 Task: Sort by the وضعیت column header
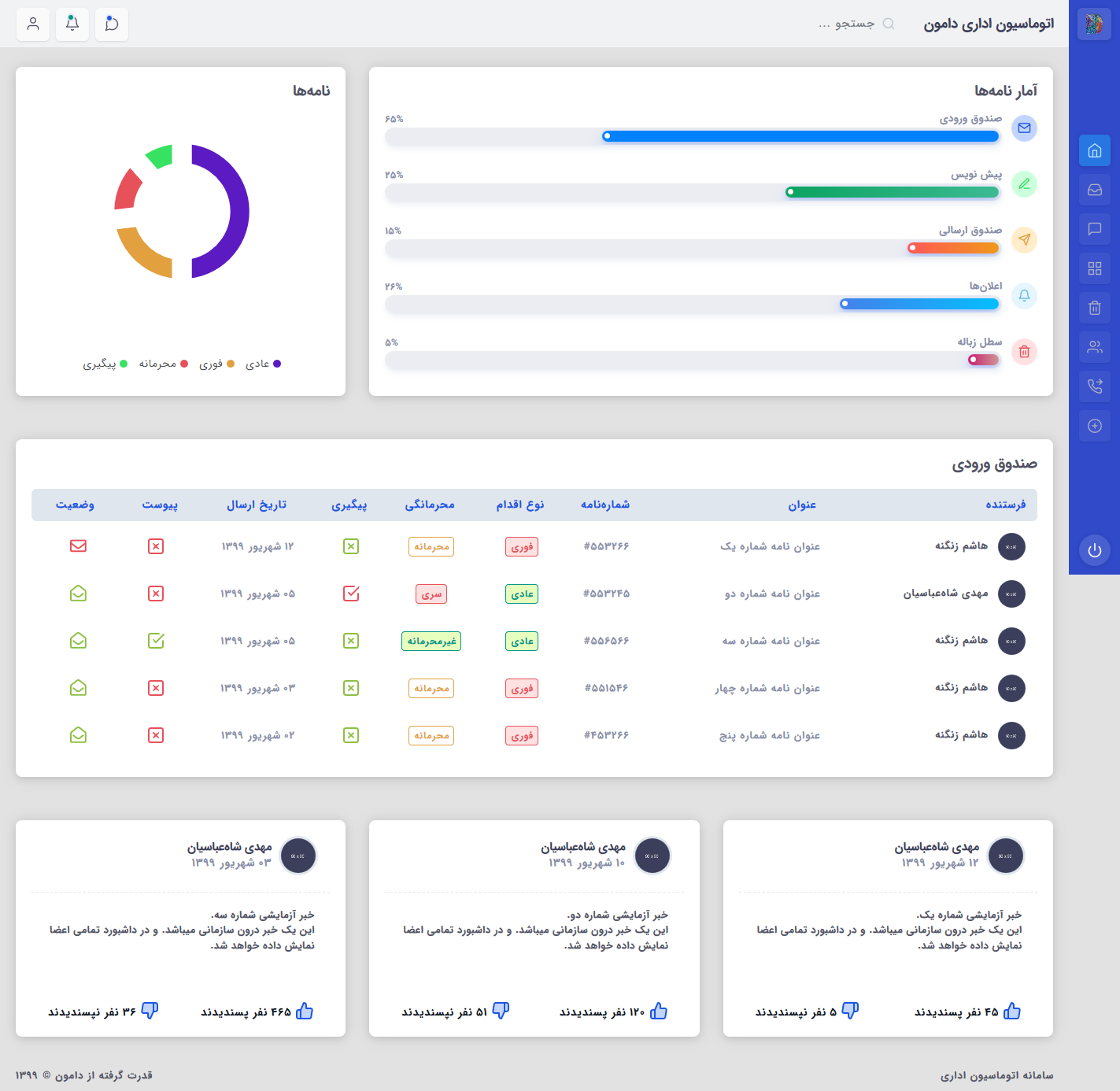point(75,505)
